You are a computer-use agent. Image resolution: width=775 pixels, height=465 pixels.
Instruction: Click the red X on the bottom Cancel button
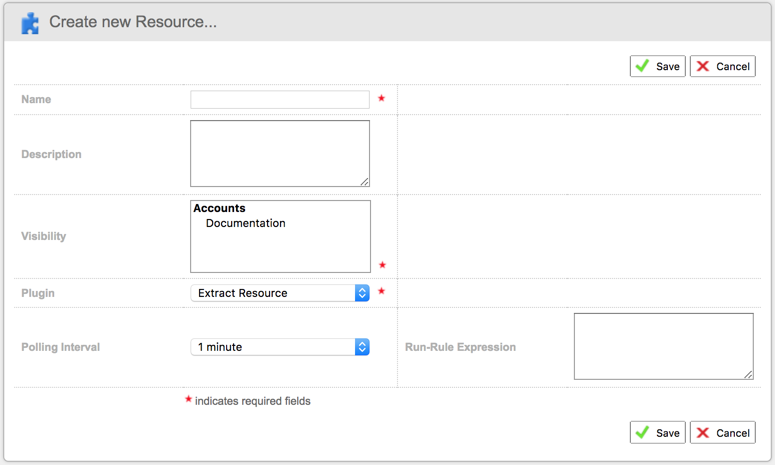[x=703, y=433]
